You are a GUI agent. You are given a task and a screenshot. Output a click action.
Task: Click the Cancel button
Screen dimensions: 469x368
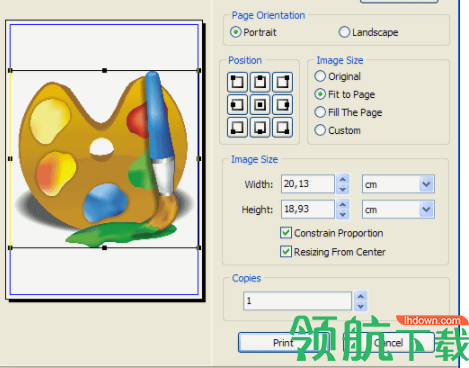pyautogui.click(x=389, y=342)
